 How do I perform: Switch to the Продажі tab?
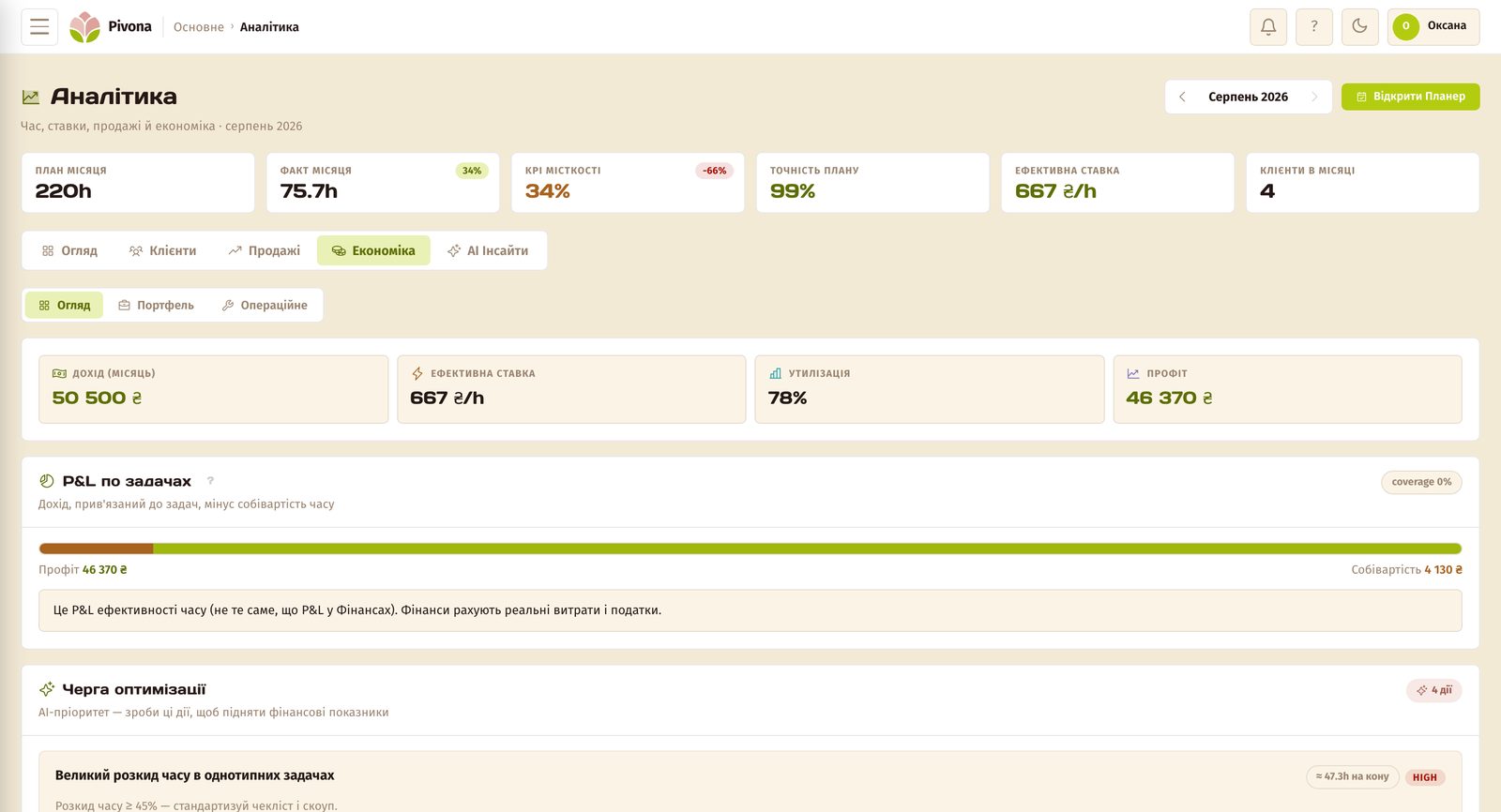tap(265, 251)
